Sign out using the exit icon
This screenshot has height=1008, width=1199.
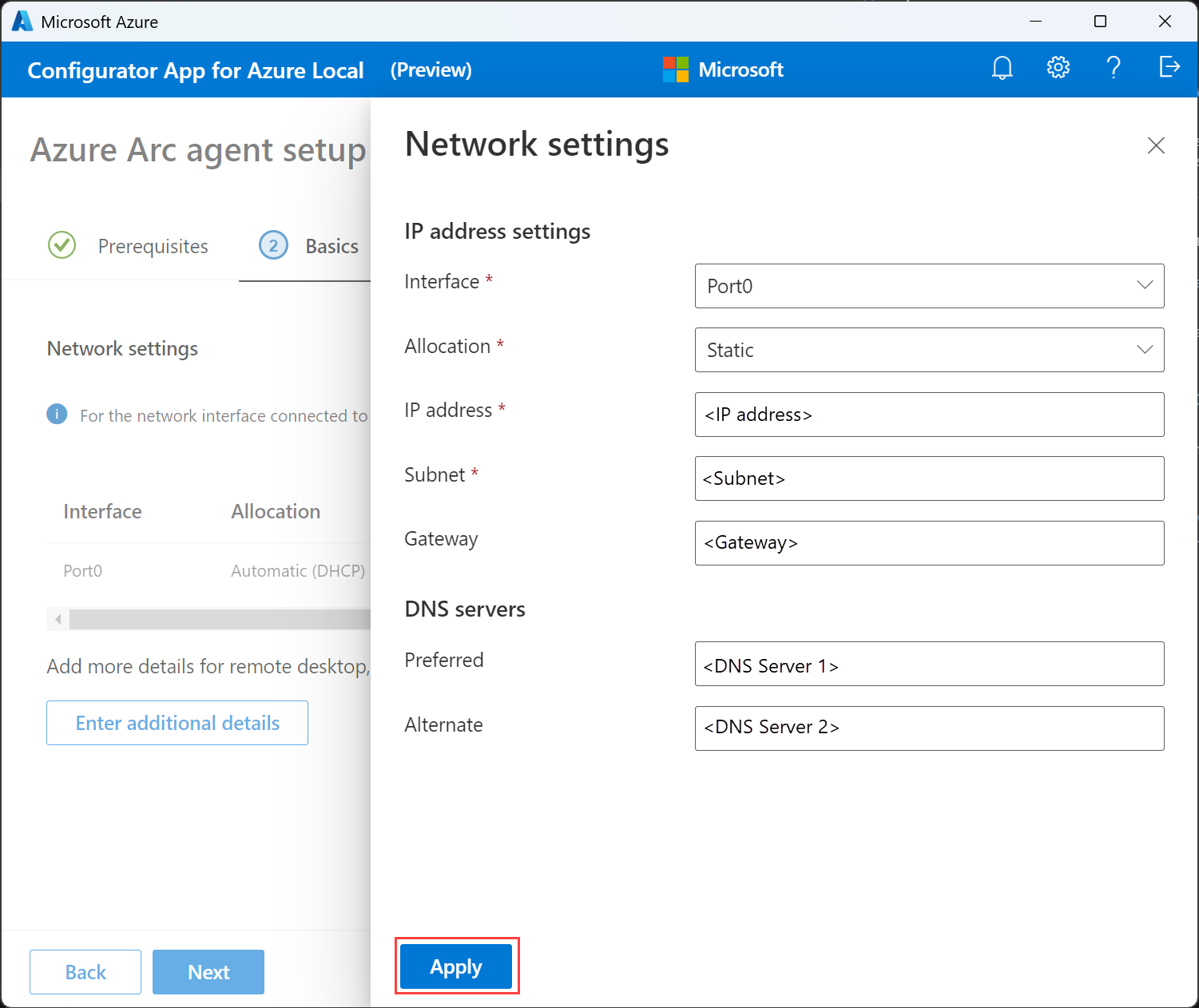pyautogui.click(x=1169, y=68)
